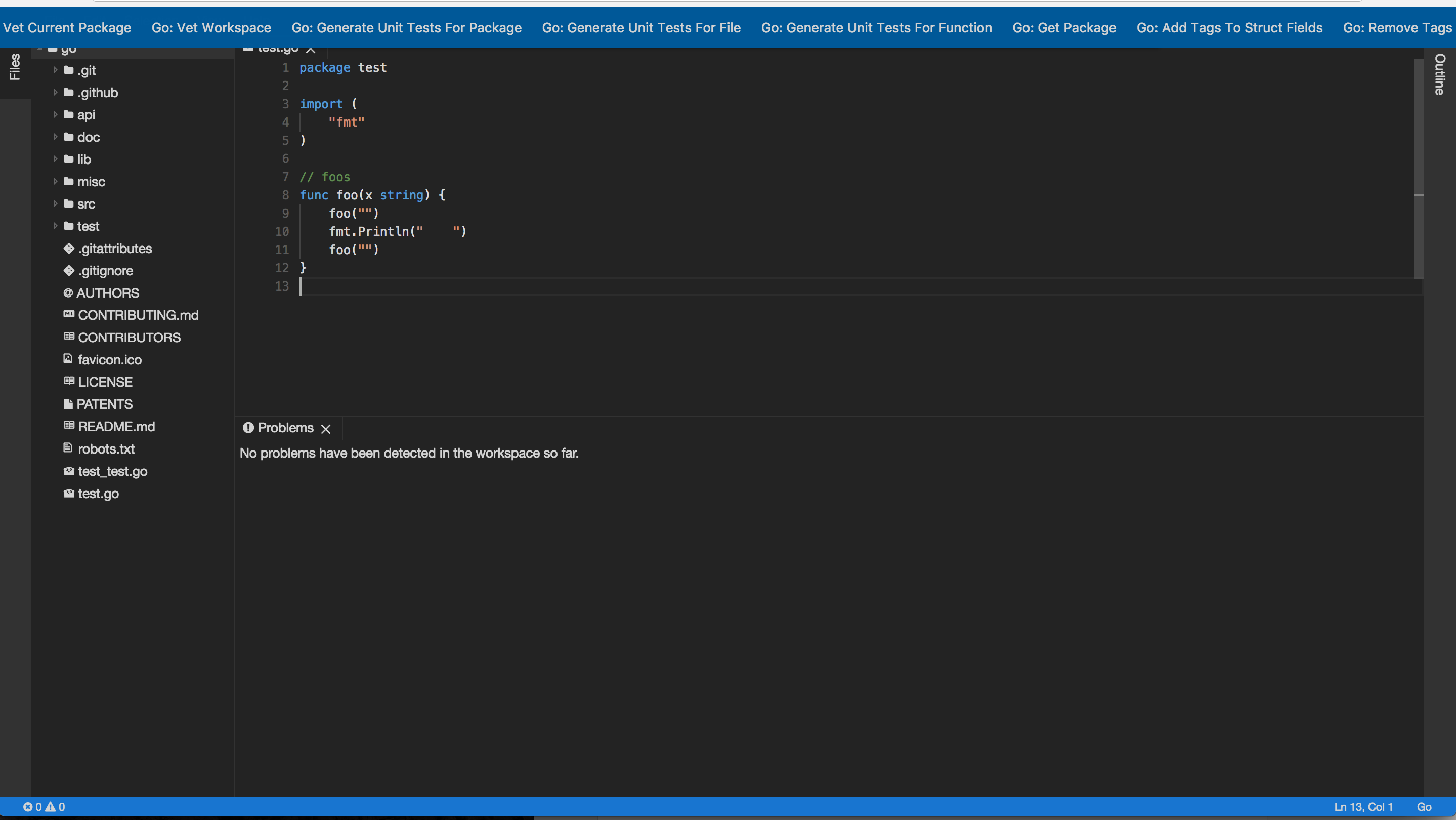The image size is (1456, 820).
Task: Click the README.md file icon
Action: tap(69, 426)
